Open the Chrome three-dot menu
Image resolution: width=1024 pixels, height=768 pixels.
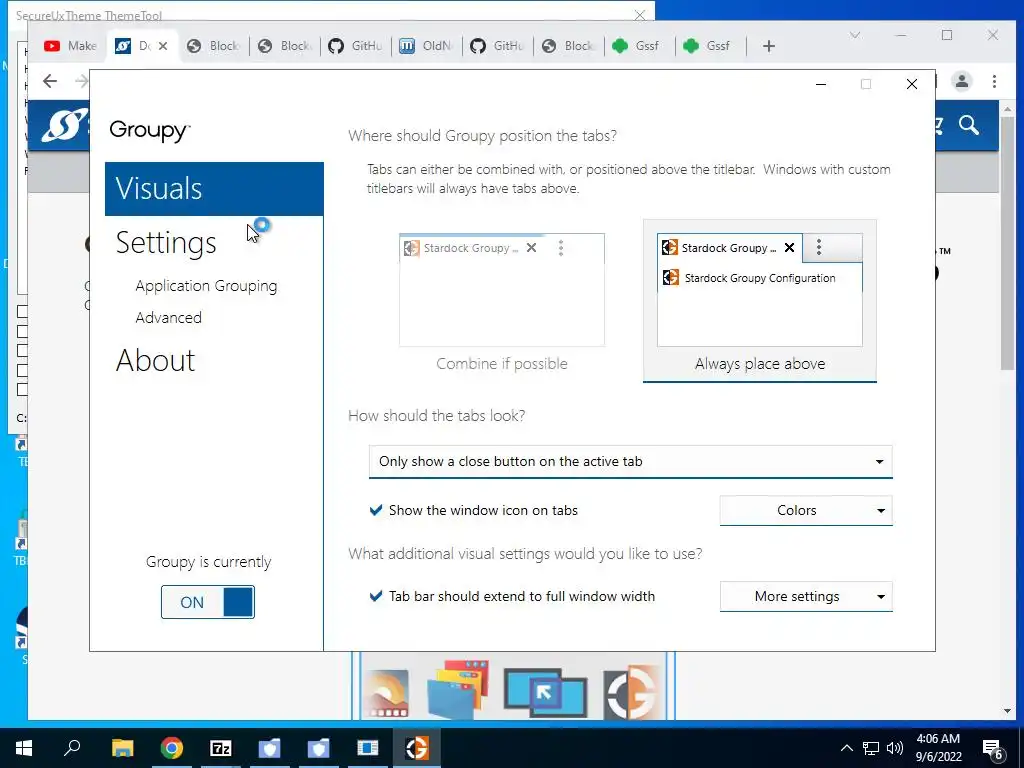(x=994, y=81)
